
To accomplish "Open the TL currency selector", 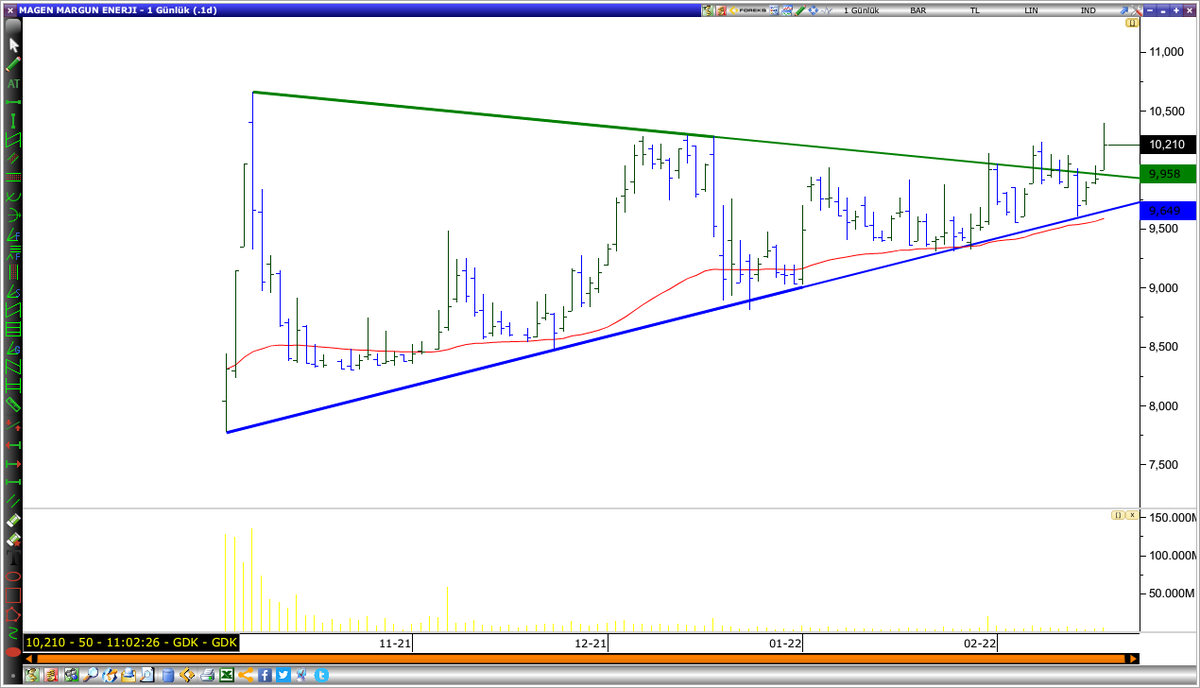I will pos(974,10).
